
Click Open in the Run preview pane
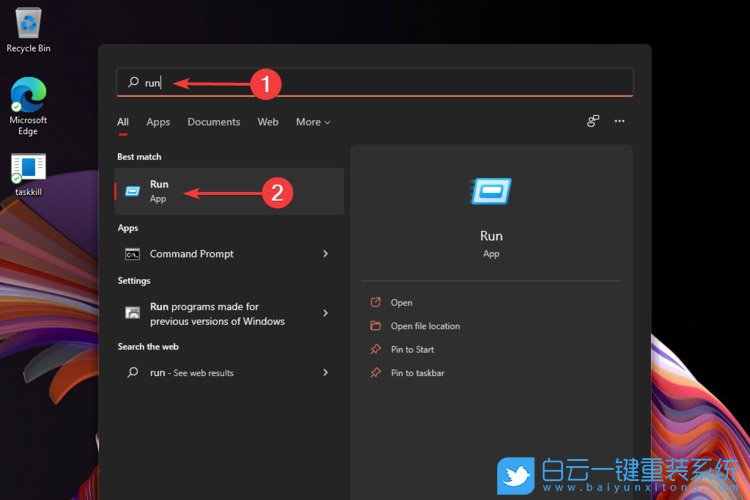401,302
